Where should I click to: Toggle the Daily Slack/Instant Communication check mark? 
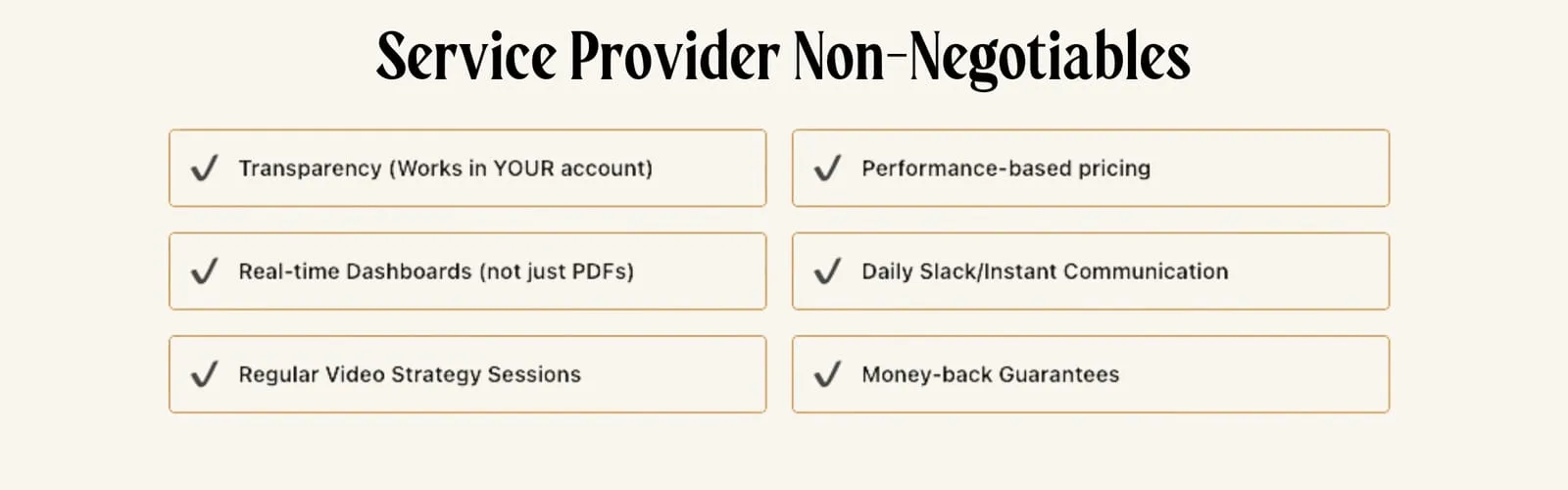(x=827, y=271)
